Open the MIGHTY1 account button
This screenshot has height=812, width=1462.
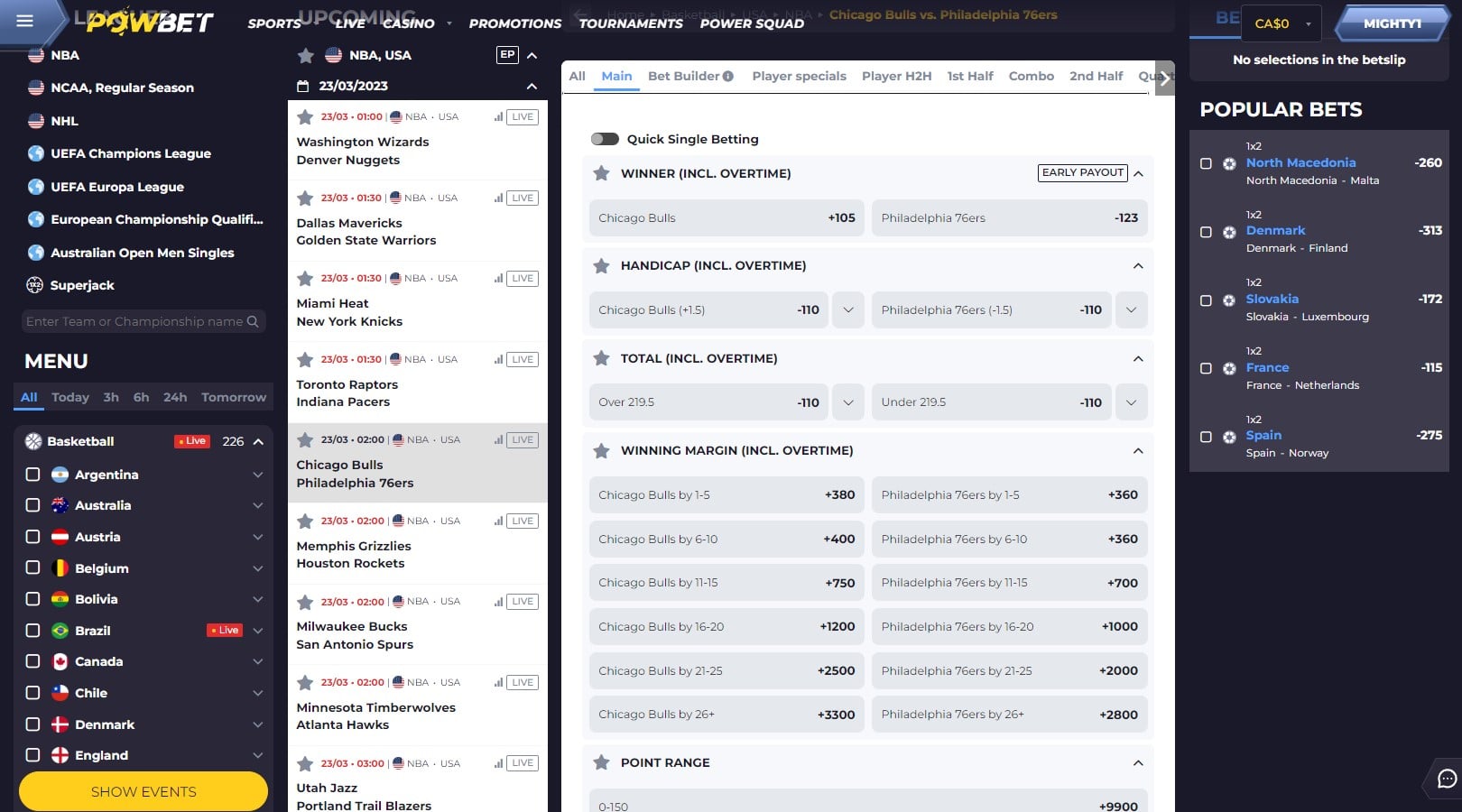[x=1392, y=23]
